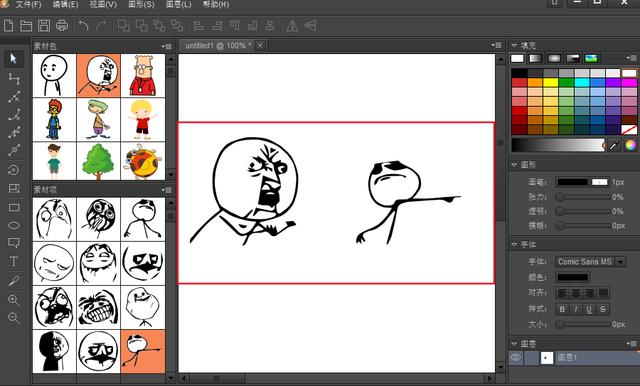Open the 视图(V) menu
This screenshot has height=386, width=640.
(x=103, y=4)
